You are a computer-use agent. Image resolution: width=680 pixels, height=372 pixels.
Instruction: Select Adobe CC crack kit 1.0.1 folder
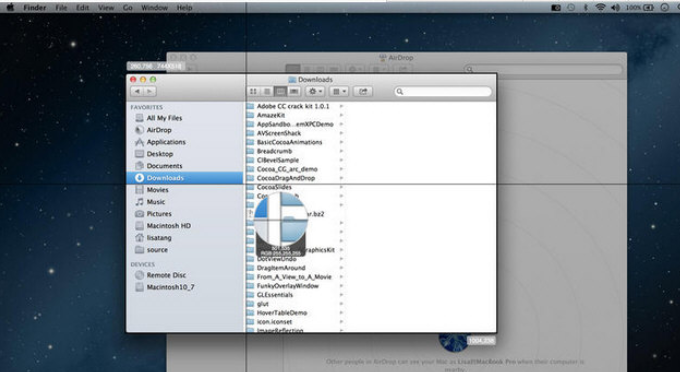[293, 106]
